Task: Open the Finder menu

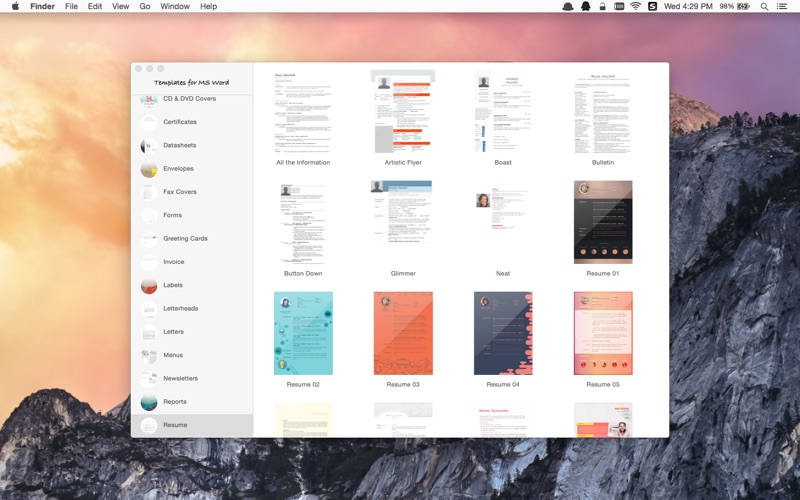Action: [x=42, y=6]
